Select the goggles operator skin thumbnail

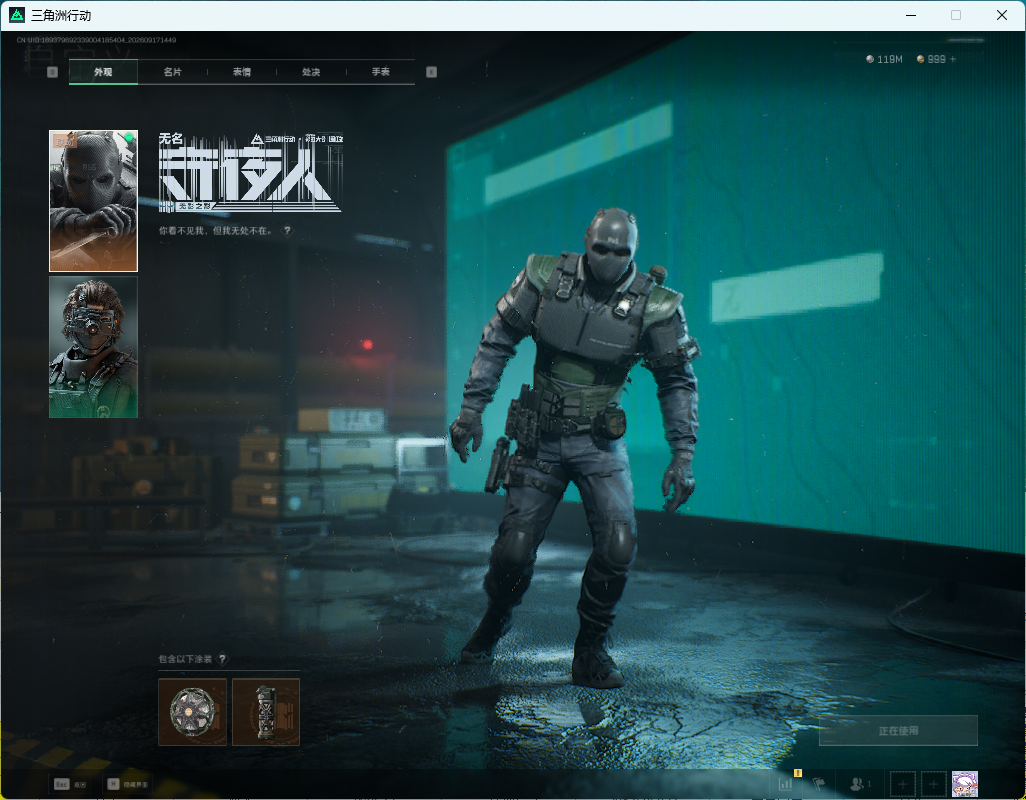94,347
